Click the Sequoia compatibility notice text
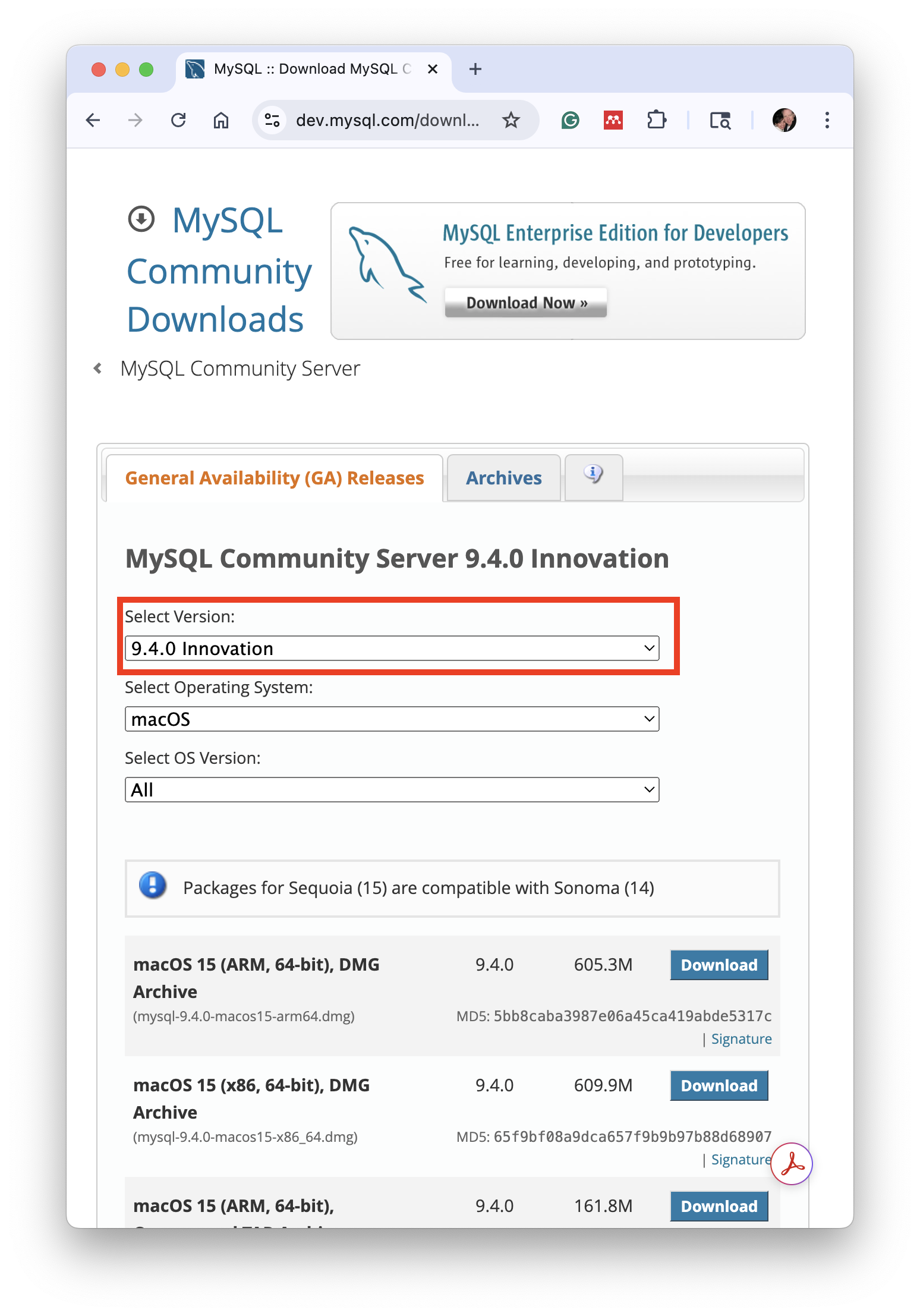Screen dimensions: 920x1316 (418, 887)
